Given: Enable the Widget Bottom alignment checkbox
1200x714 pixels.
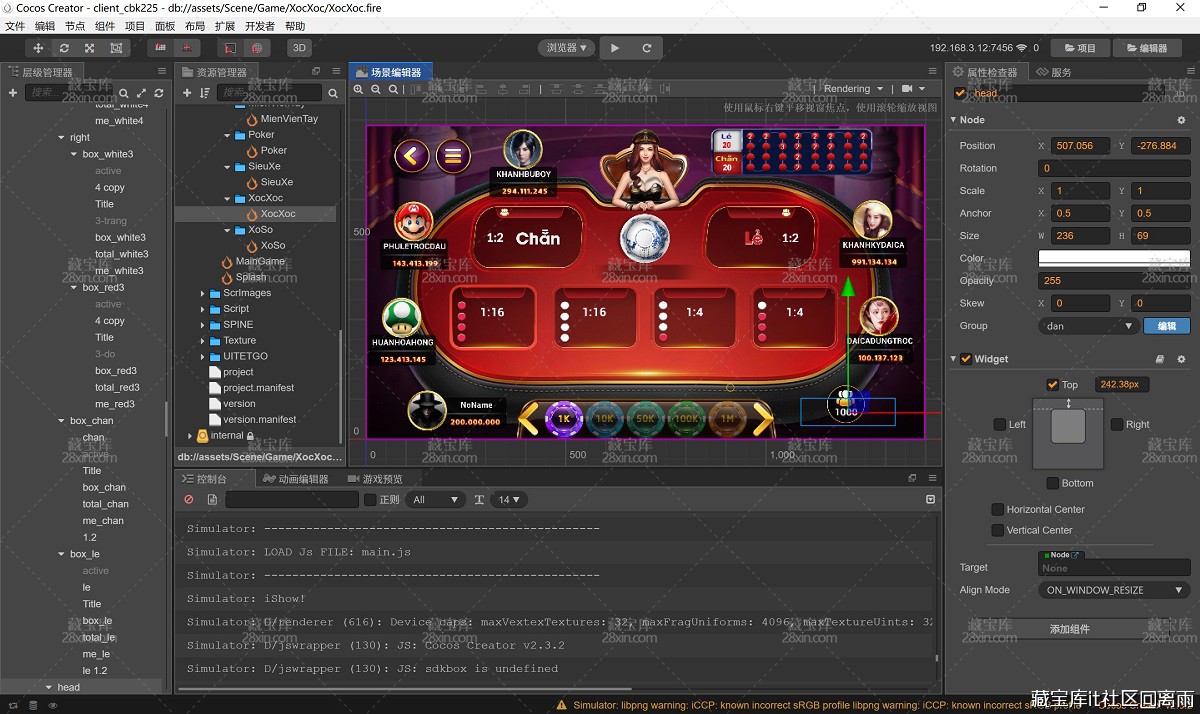Looking at the screenshot, I should coord(1052,483).
